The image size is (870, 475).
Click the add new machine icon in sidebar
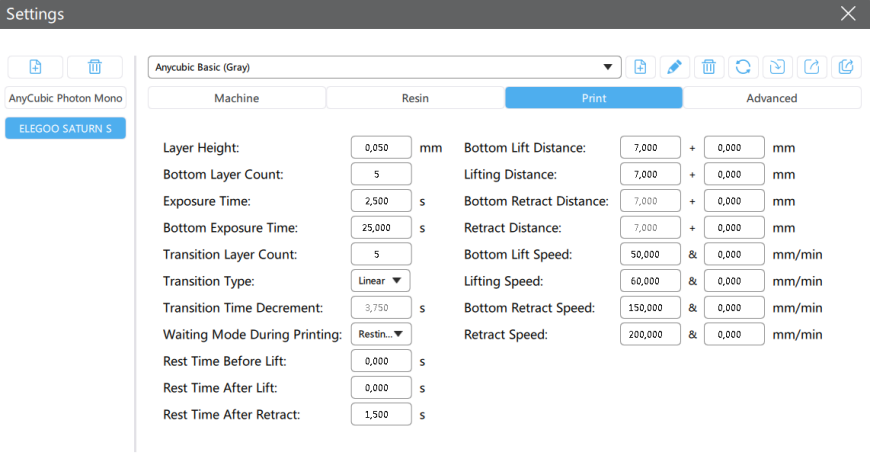pos(35,67)
